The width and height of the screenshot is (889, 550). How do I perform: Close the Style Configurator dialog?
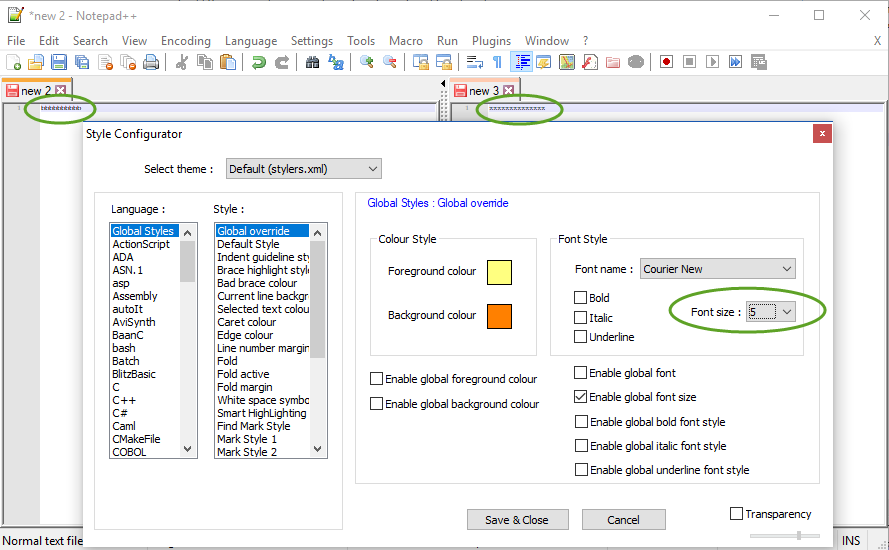click(x=822, y=134)
